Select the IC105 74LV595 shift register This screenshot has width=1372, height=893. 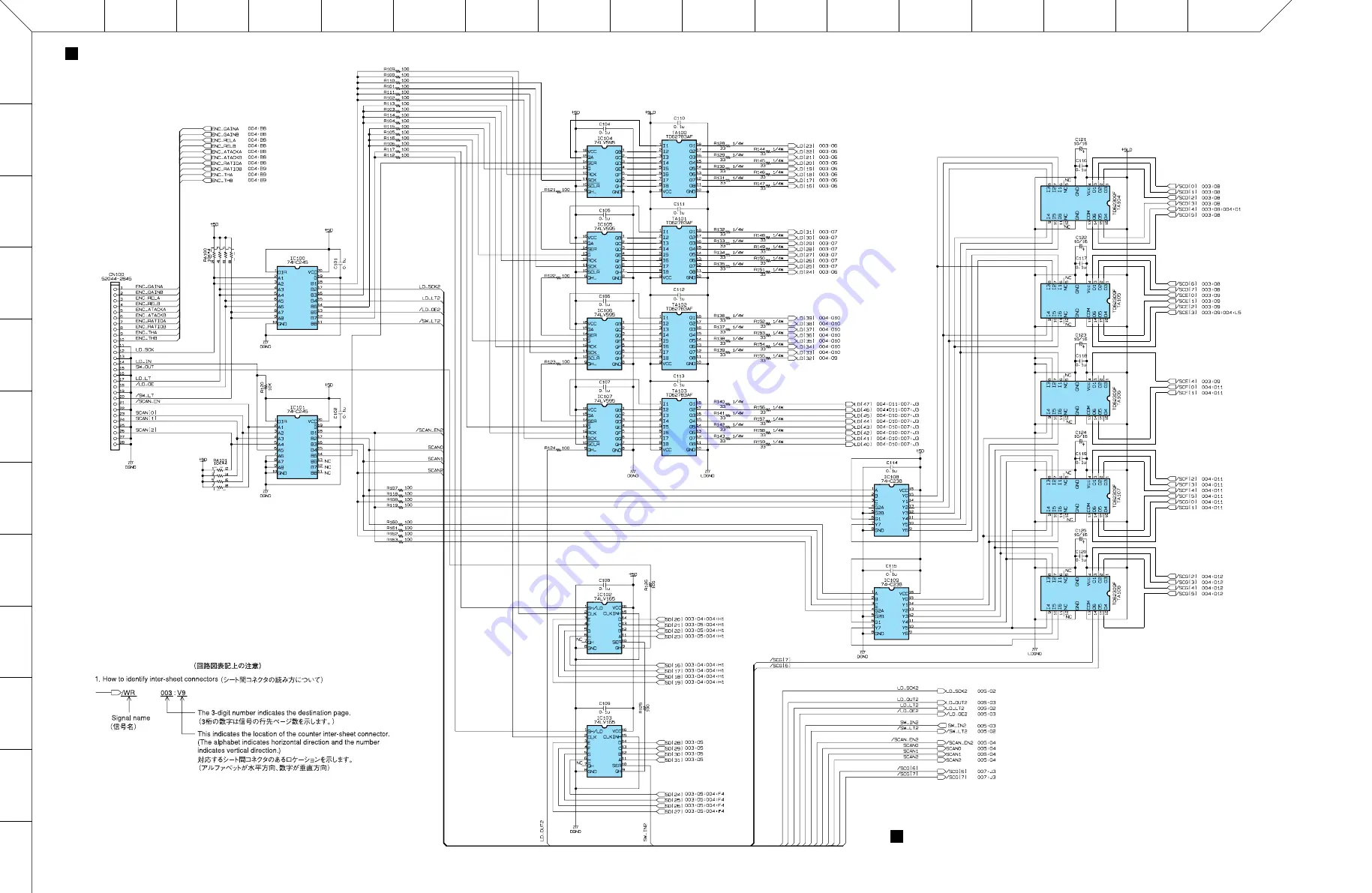605,257
